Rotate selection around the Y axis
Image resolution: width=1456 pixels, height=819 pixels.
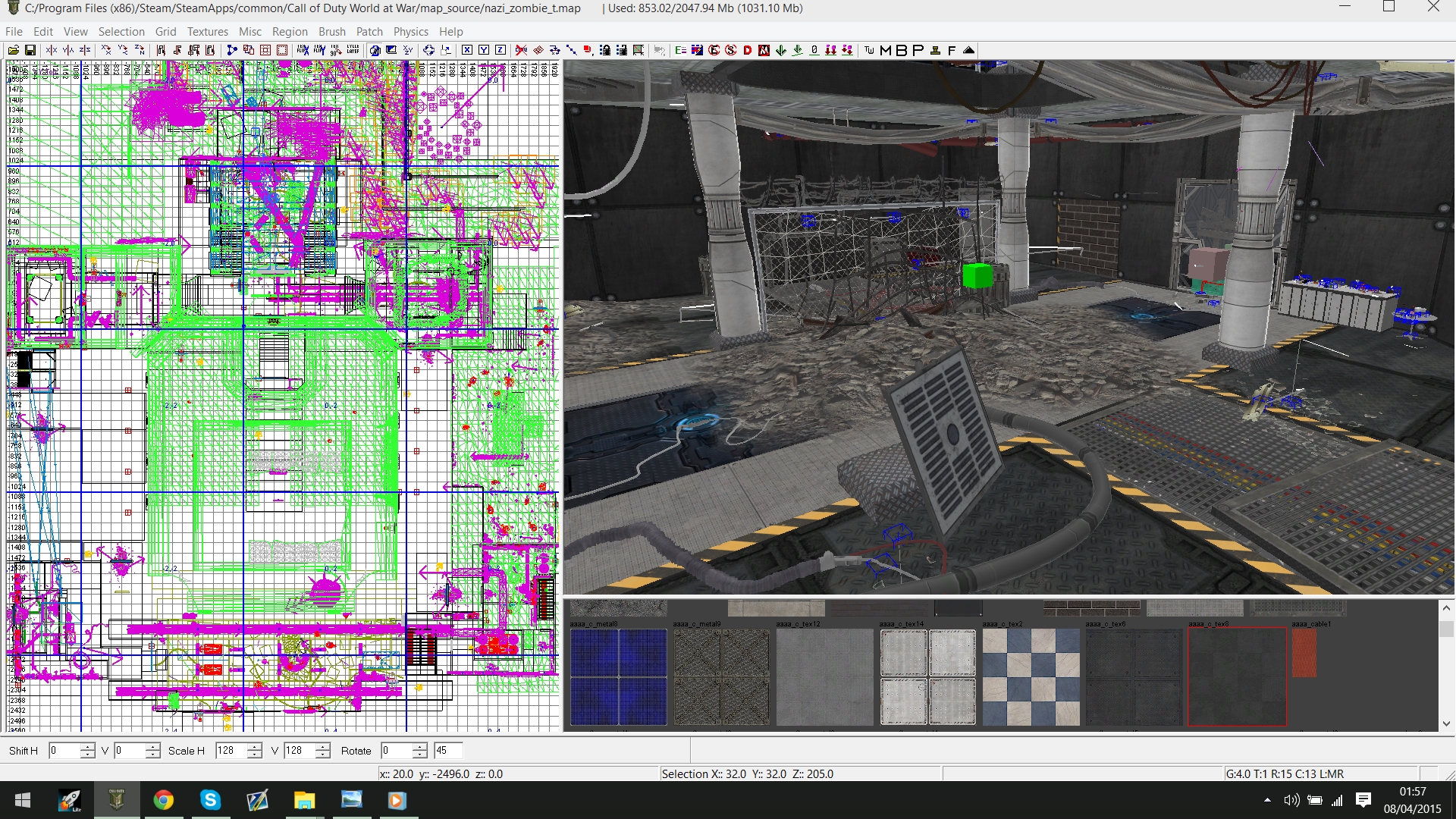pos(123,50)
